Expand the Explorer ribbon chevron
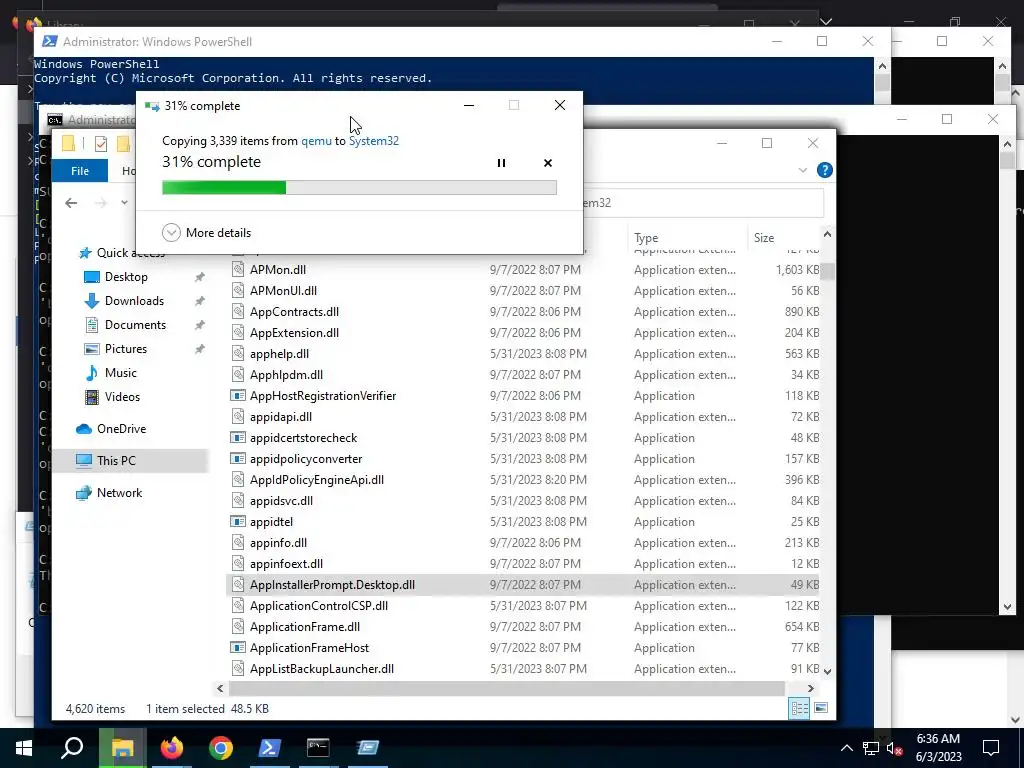This screenshot has height=768, width=1024. click(803, 170)
